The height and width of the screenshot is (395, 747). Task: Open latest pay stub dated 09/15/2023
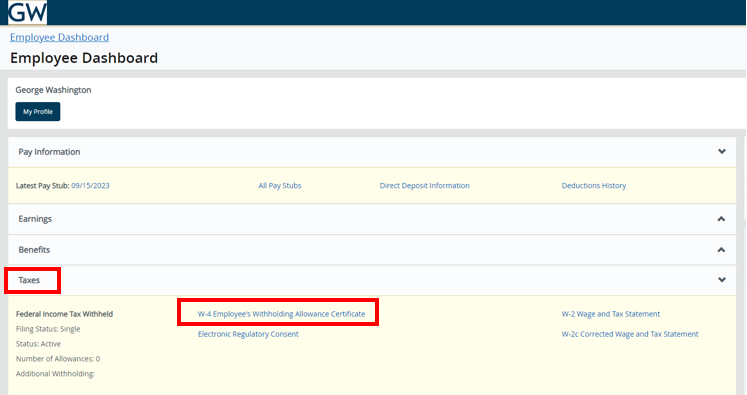91,186
